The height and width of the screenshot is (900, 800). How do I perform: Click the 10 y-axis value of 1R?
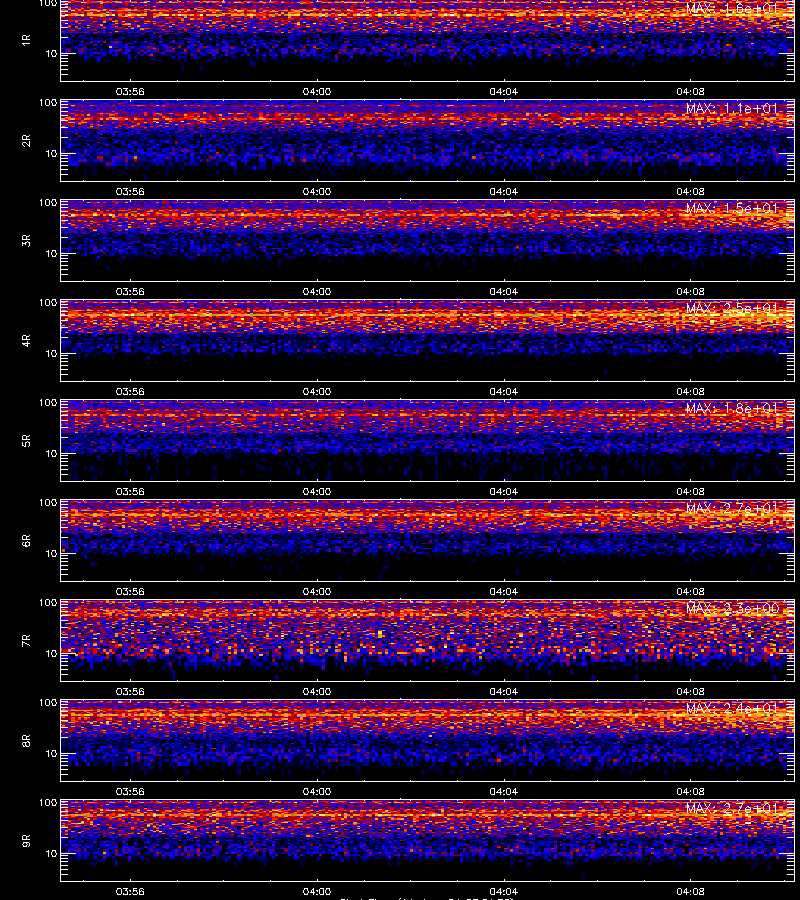(x=52, y=53)
